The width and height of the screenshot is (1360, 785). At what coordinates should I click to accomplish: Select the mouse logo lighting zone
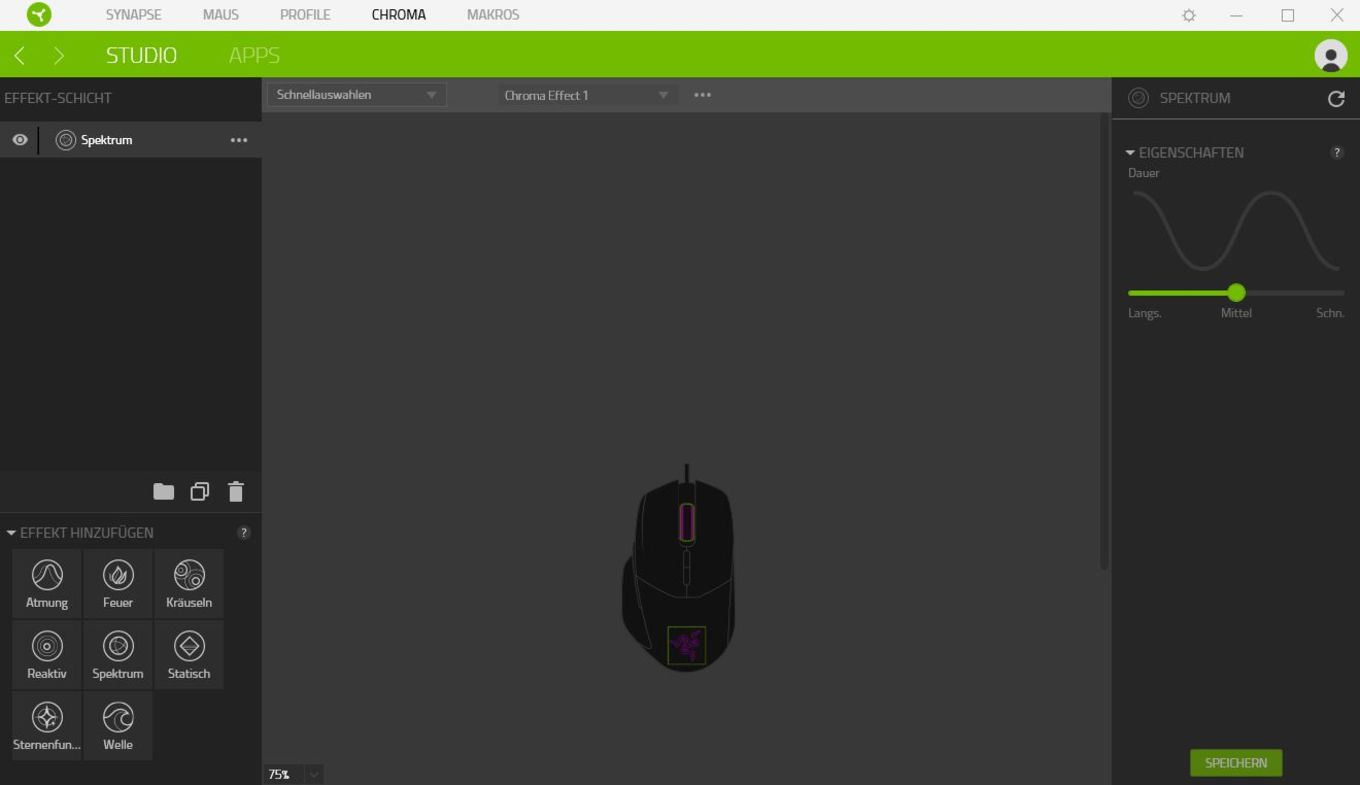pos(686,645)
